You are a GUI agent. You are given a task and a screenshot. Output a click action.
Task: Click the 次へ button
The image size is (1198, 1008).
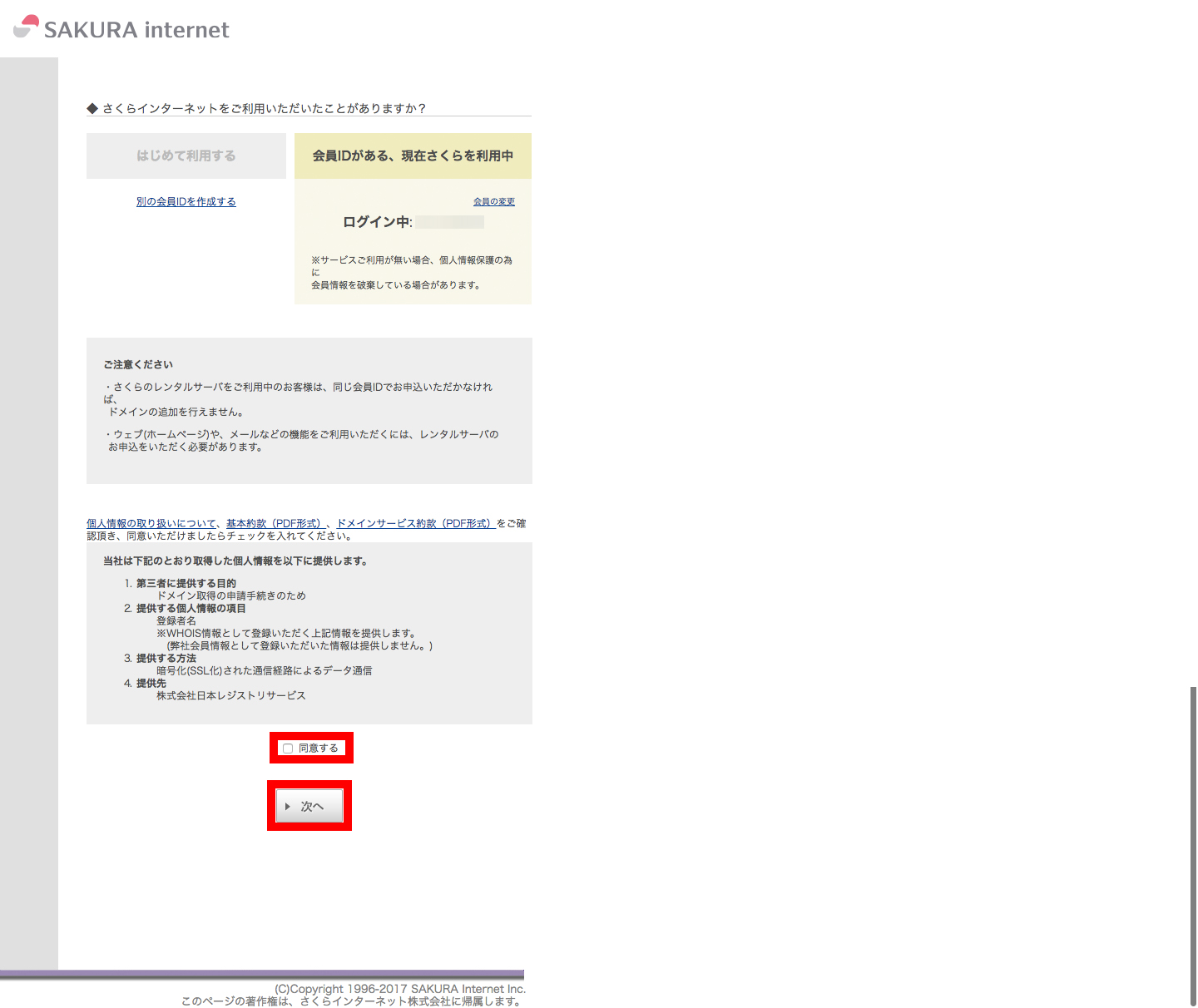(x=309, y=806)
